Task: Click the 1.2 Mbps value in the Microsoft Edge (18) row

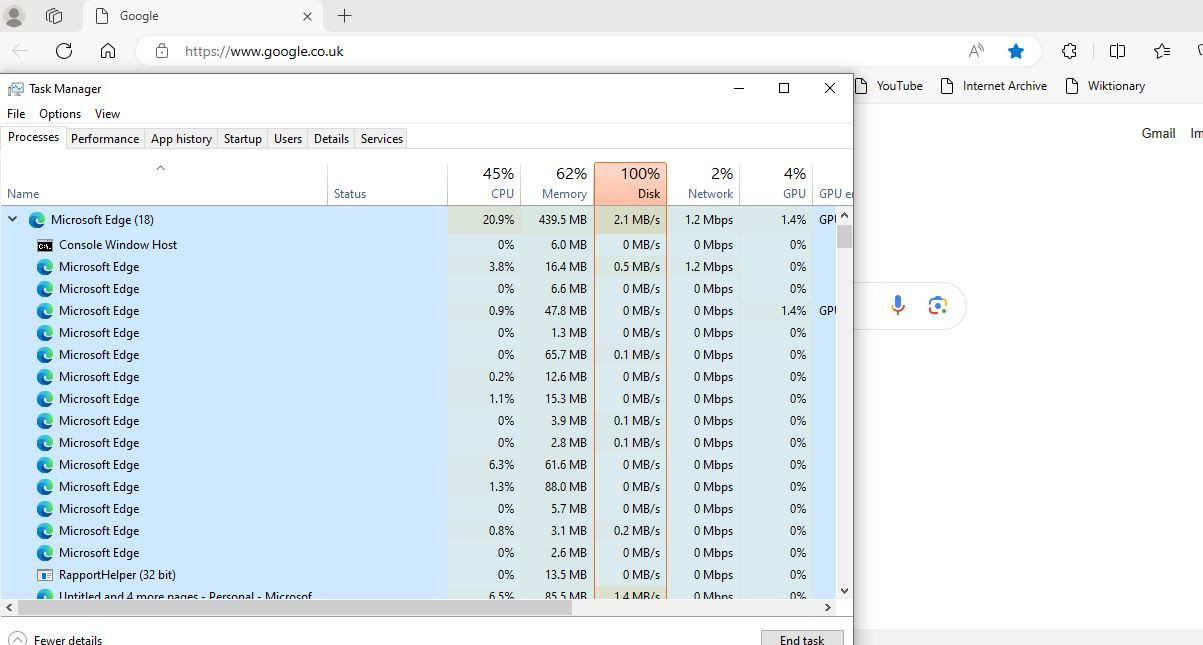Action: [709, 220]
